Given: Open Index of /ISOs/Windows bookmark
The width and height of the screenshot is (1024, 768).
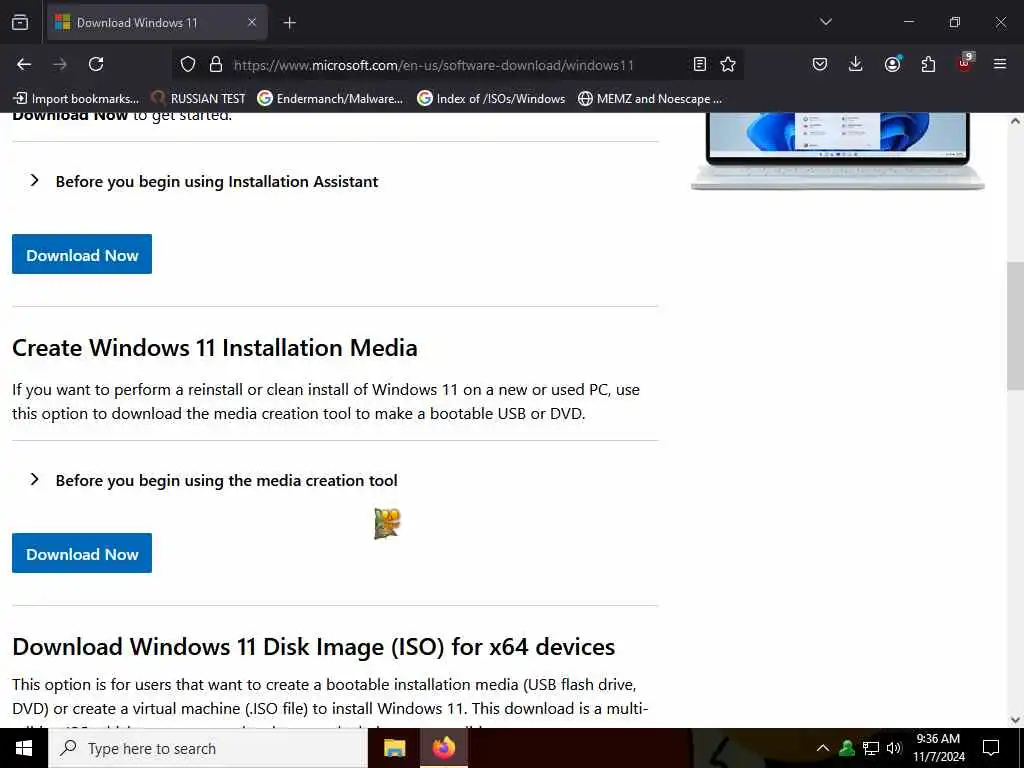Looking at the screenshot, I should click(x=491, y=99).
